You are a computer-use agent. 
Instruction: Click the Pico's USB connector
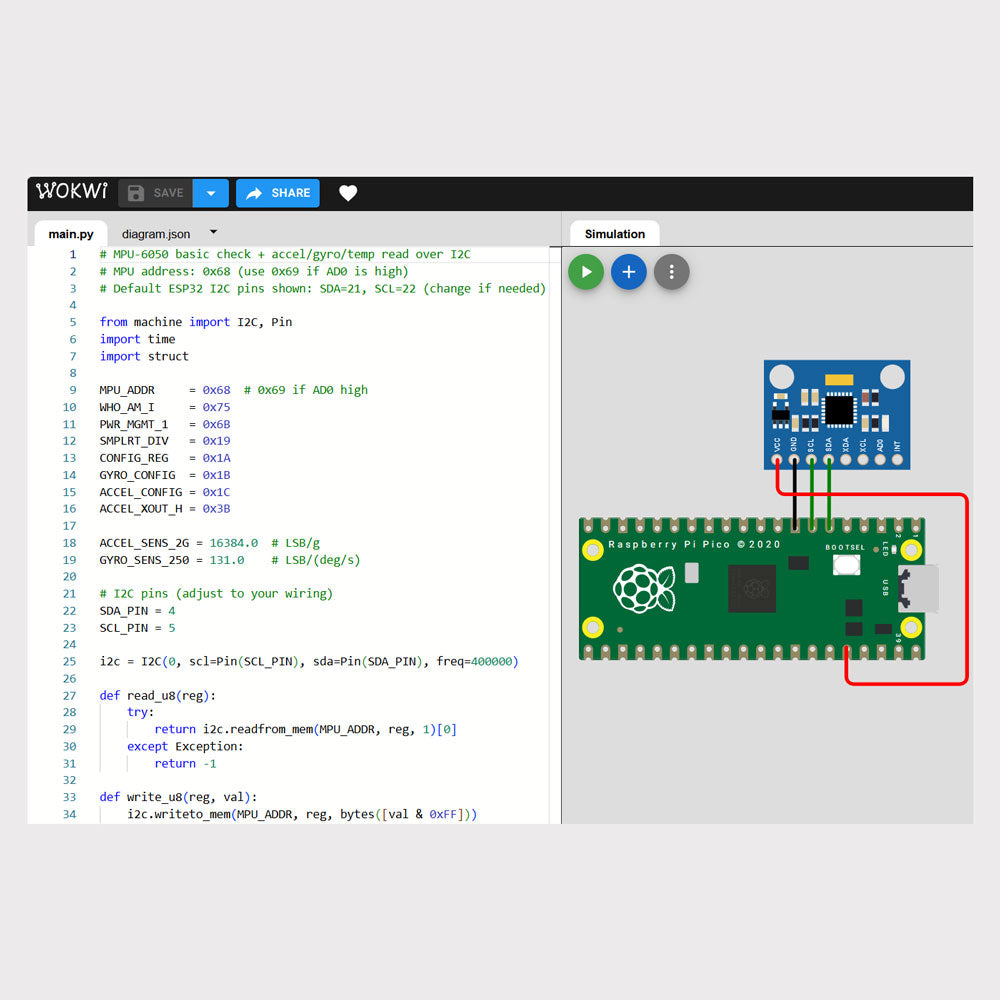pos(919,589)
